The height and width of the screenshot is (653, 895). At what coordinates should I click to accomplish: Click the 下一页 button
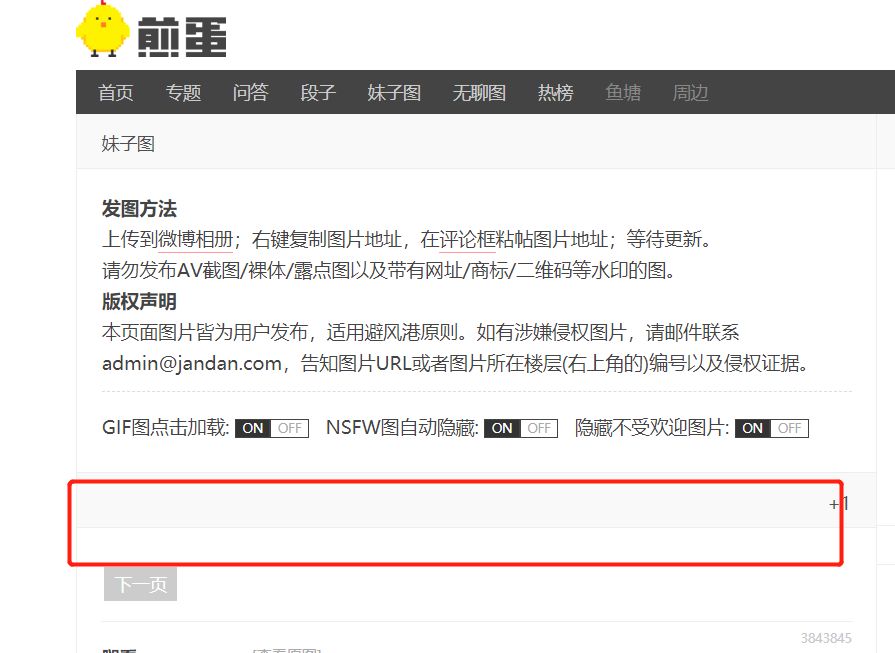click(x=140, y=584)
